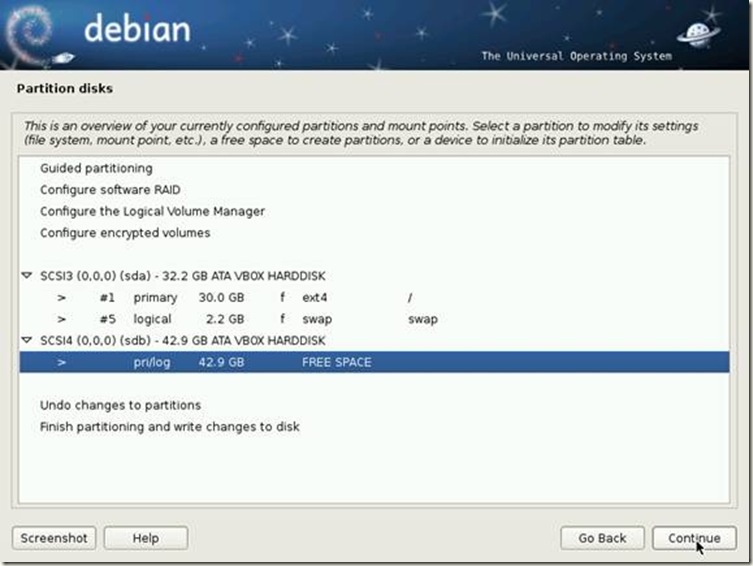The width and height of the screenshot is (753, 566).
Task: Click the > arrow of partition #1
Action: [61, 298]
